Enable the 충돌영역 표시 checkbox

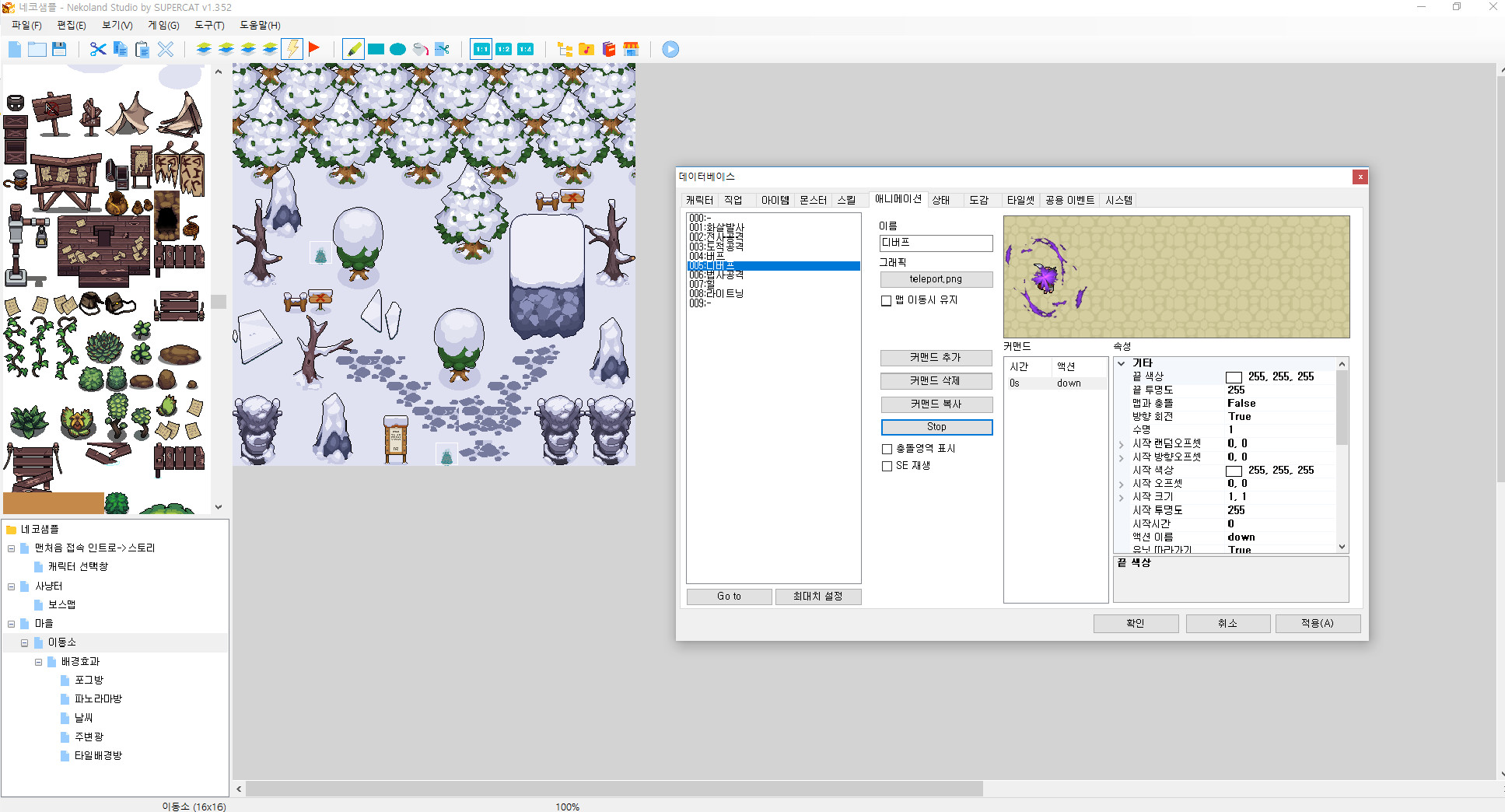click(x=887, y=448)
